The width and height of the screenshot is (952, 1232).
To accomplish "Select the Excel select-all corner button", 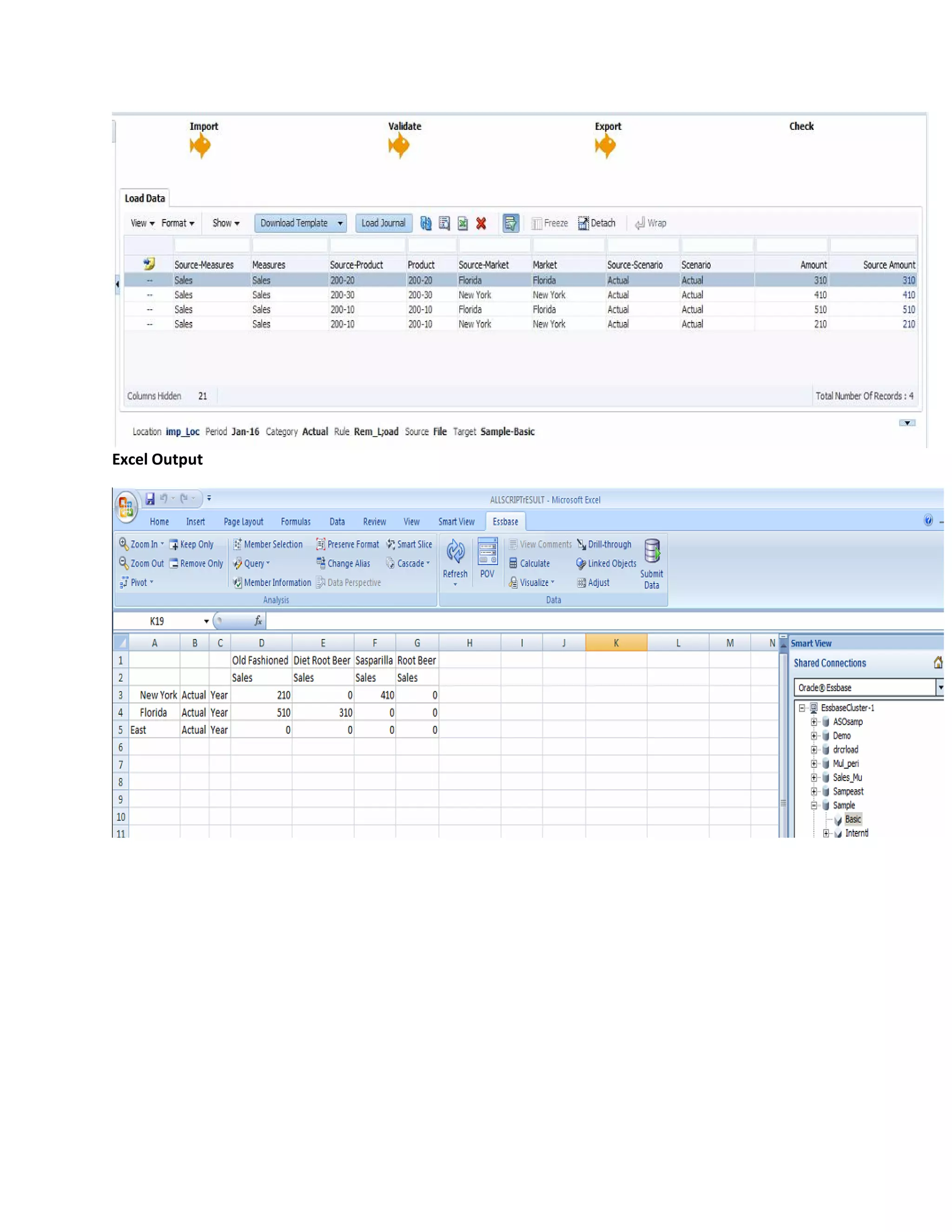I will tap(121, 643).
